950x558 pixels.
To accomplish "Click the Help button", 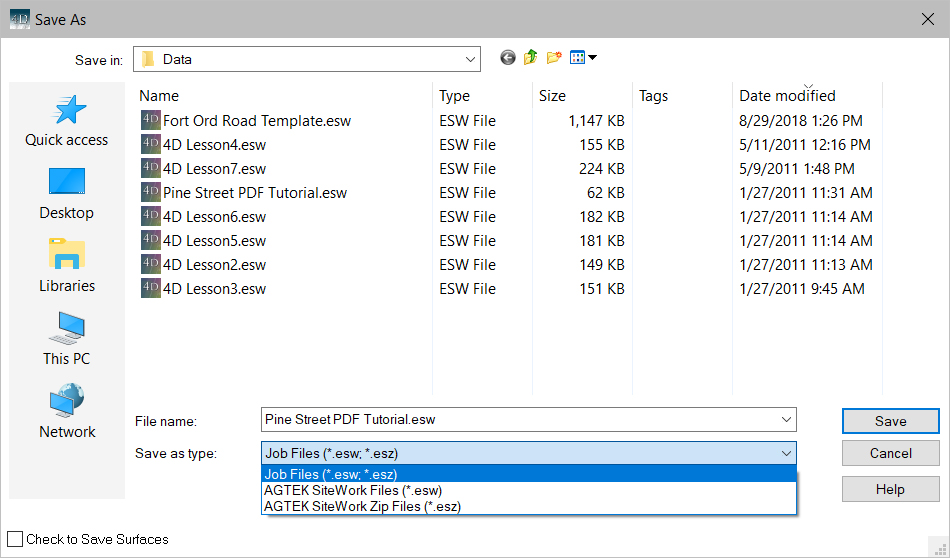I will coord(890,489).
